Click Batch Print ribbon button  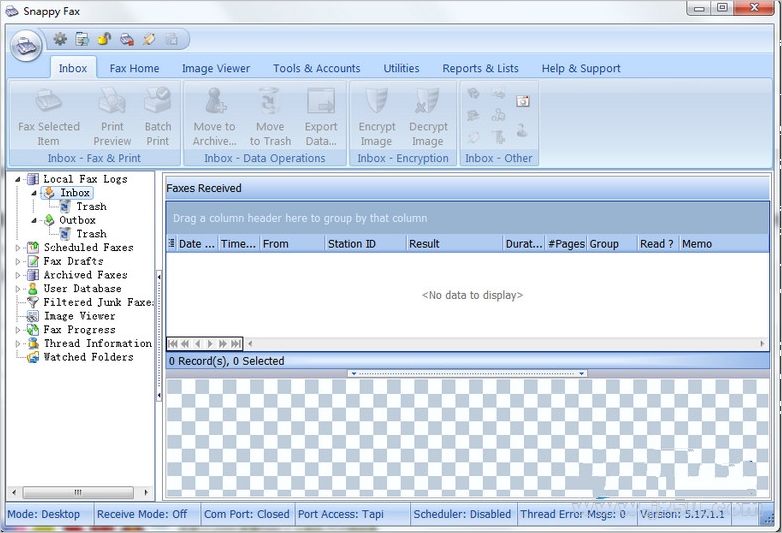click(158, 117)
